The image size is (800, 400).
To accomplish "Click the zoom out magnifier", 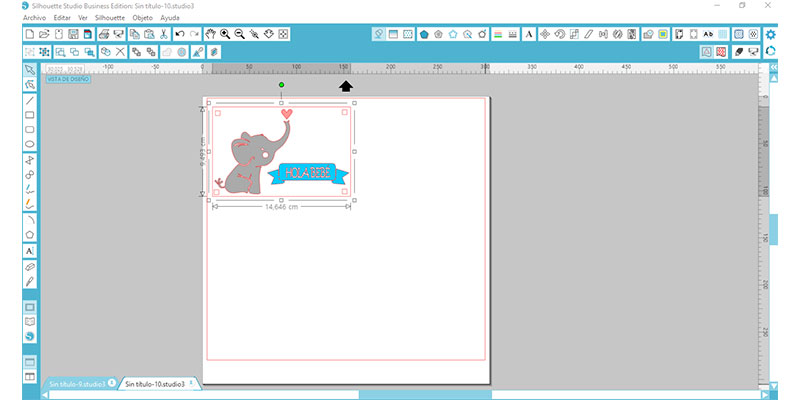I will [x=239, y=34].
